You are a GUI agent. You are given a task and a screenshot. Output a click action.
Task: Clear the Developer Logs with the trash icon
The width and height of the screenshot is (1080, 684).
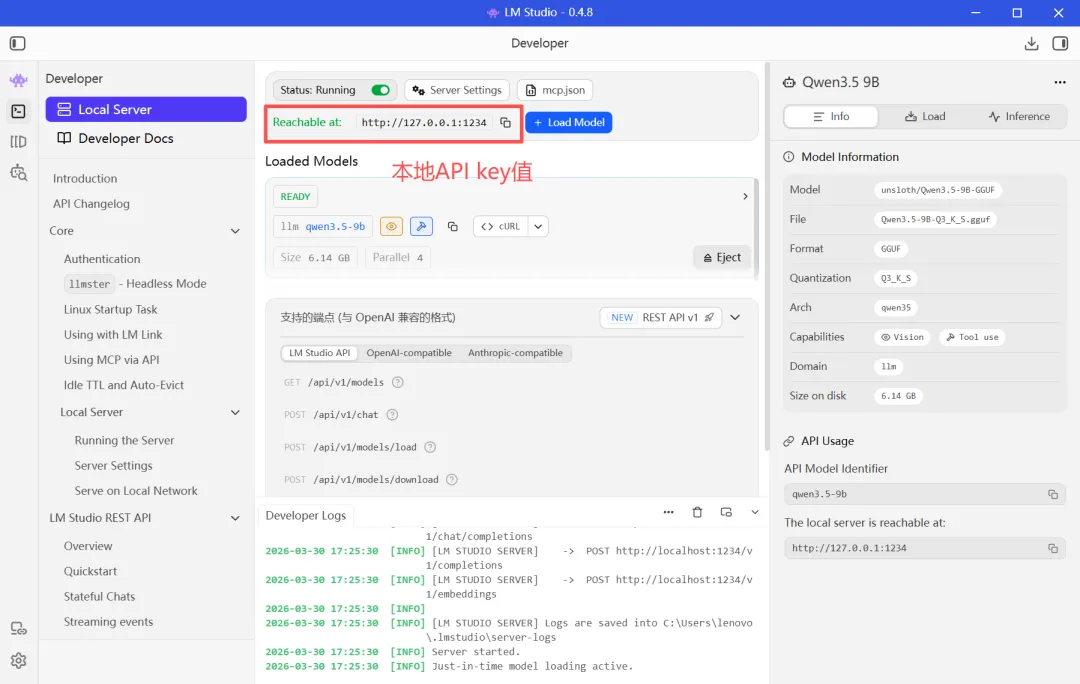697,512
